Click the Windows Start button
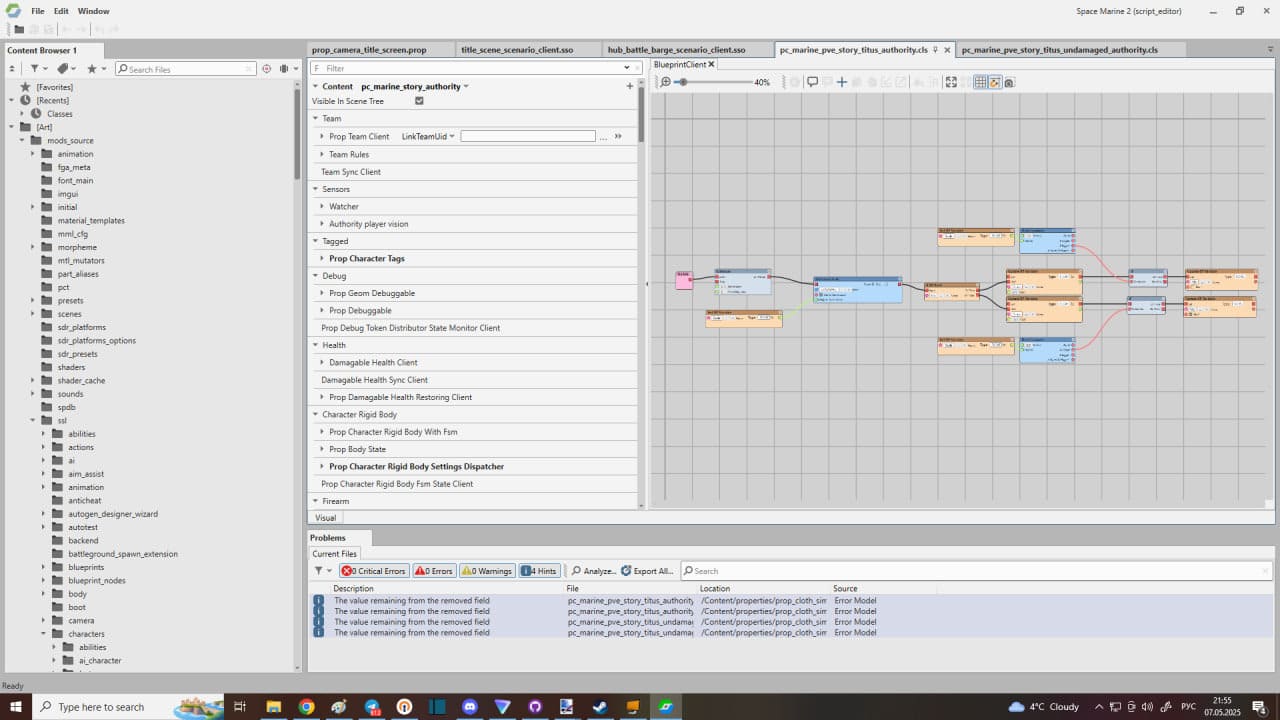 coord(16,706)
